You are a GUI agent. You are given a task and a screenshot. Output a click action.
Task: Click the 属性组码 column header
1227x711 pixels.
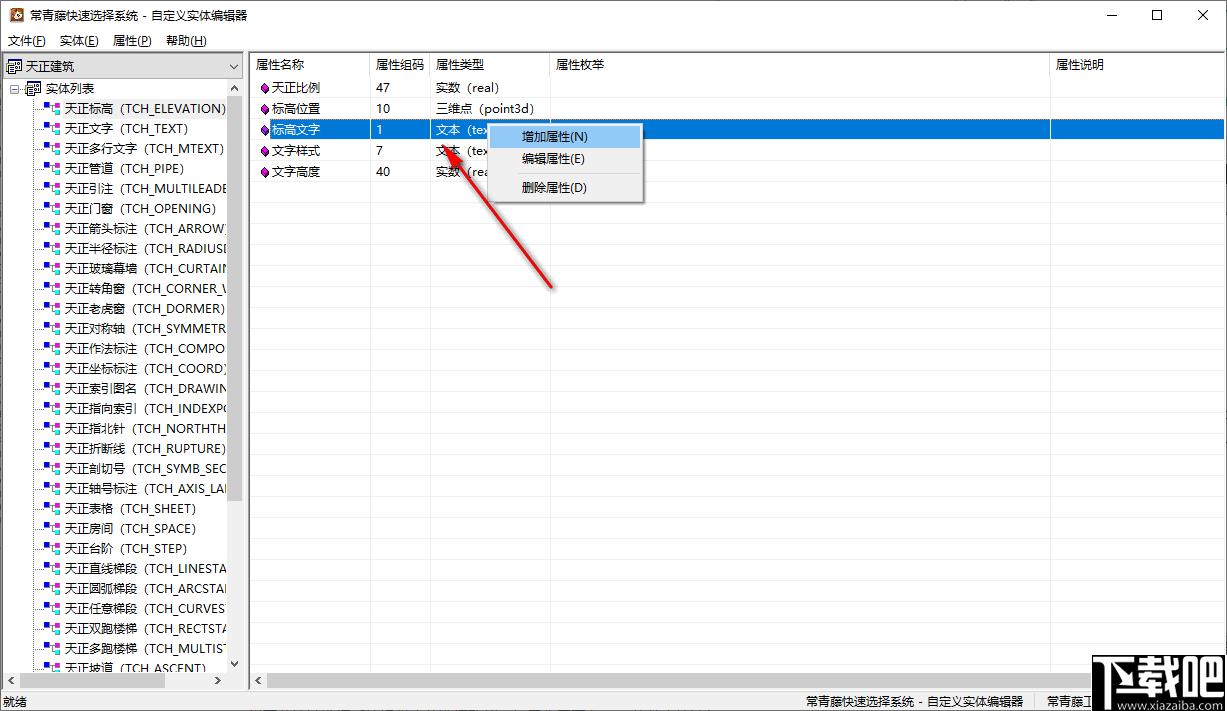tap(400, 65)
